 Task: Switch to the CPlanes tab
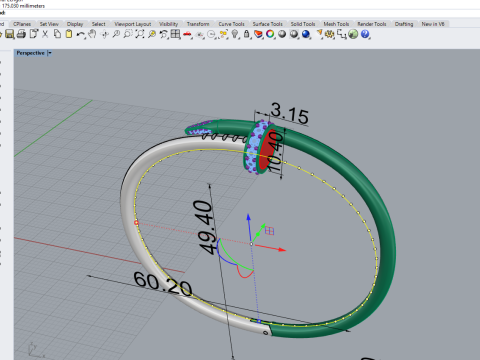22,24
